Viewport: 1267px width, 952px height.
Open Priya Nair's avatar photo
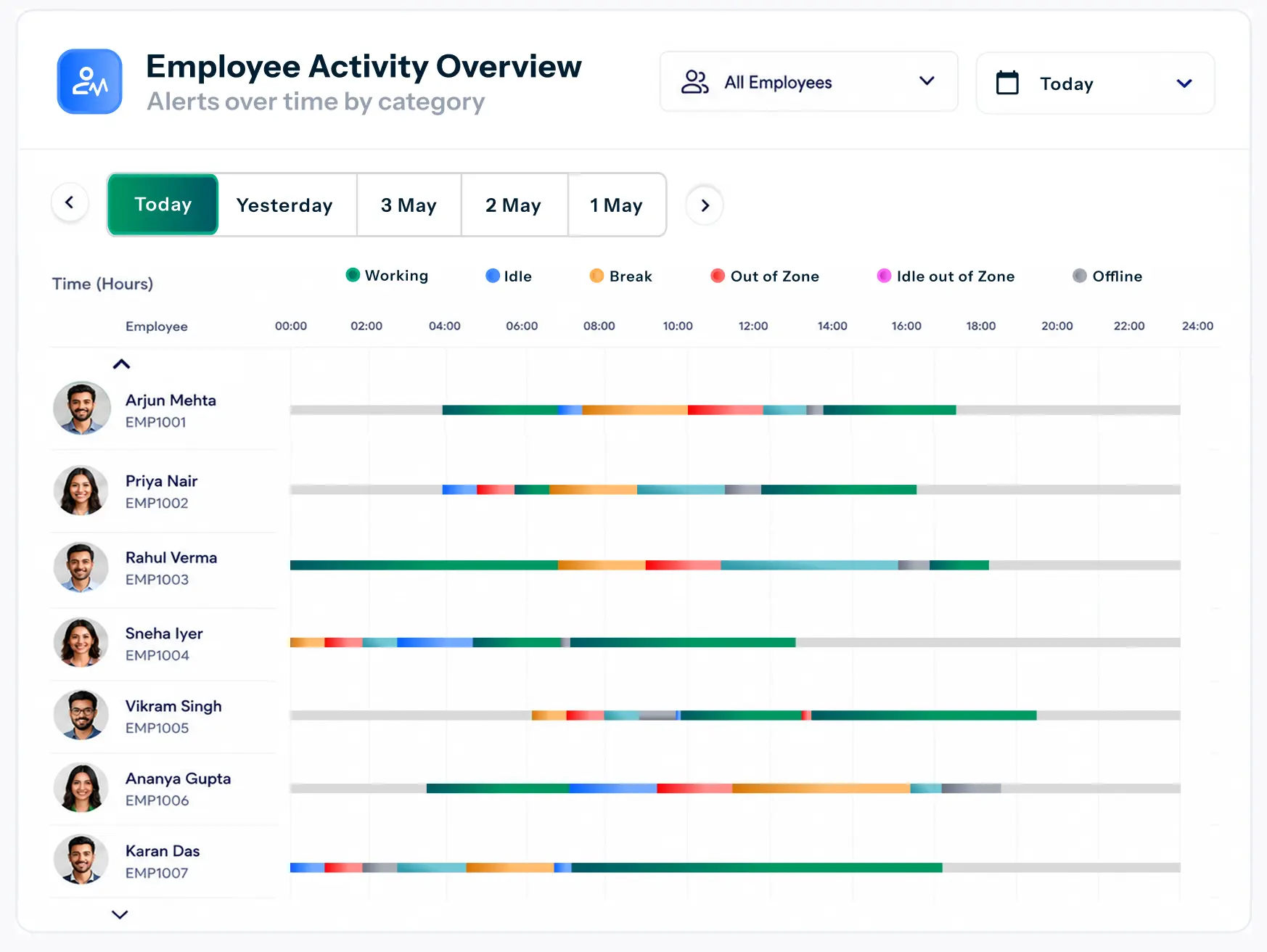tap(81, 491)
